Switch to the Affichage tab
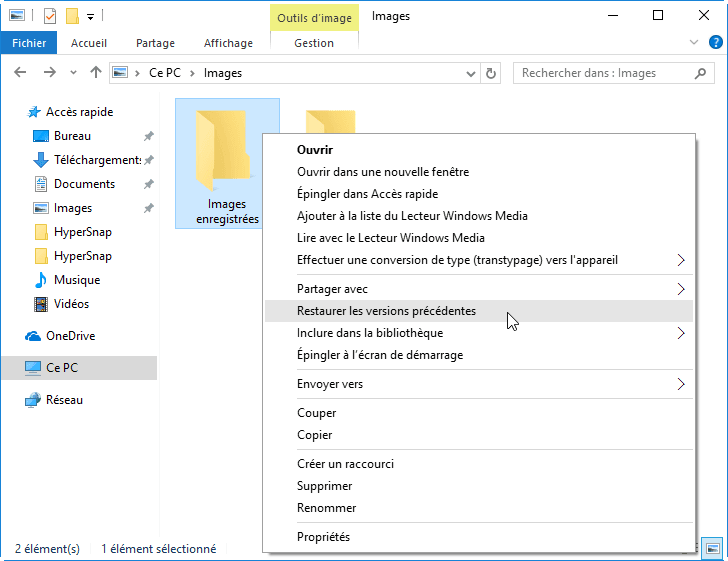The width and height of the screenshot is (728, 561). click(227, 43)
